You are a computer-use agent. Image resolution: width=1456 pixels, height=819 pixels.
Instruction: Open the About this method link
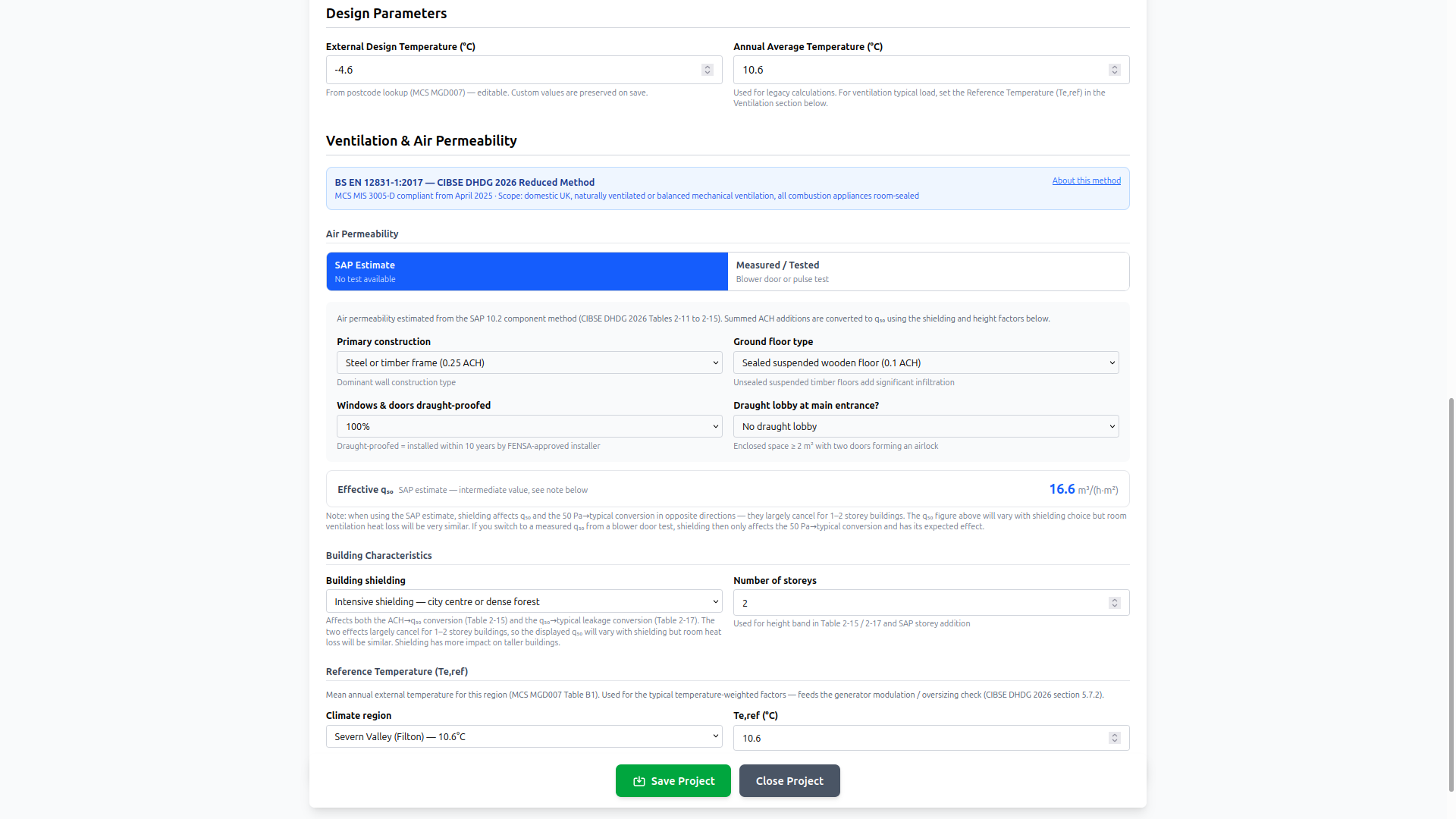[1086, 180]
